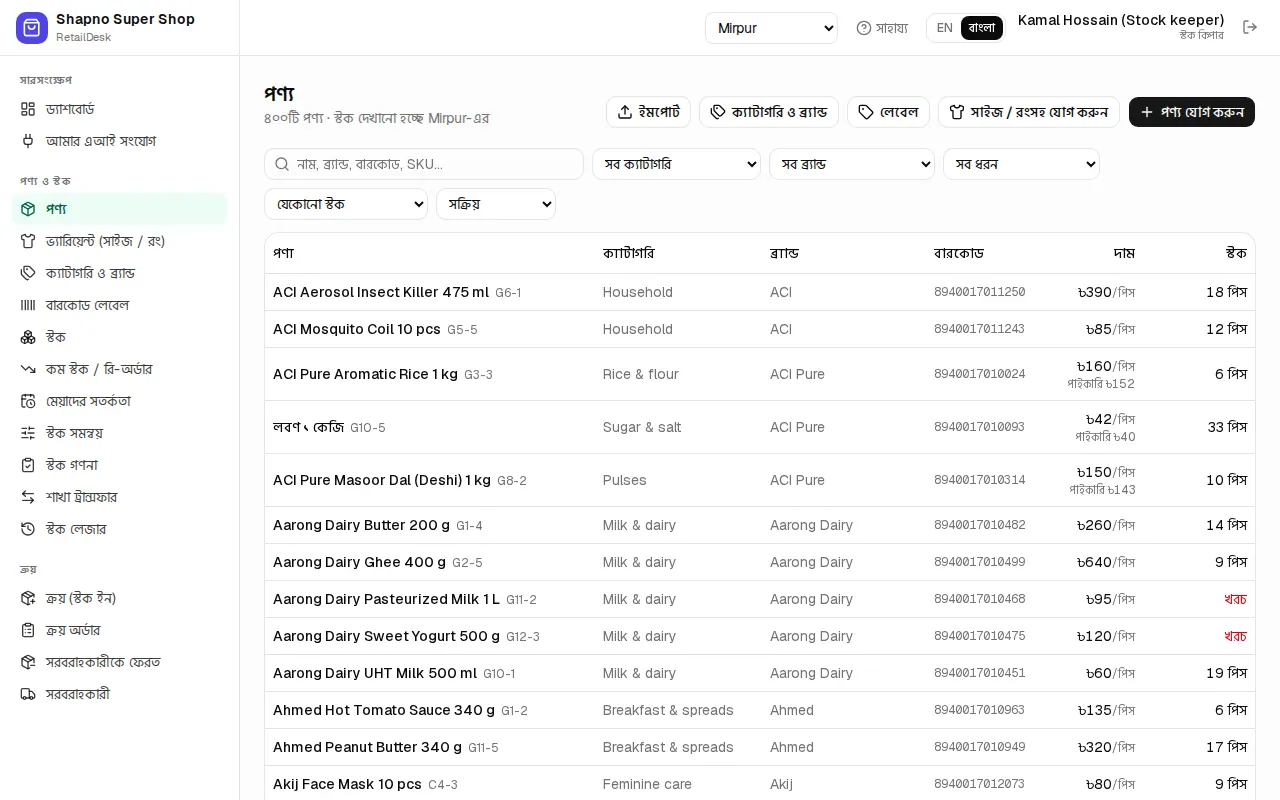Open the যেকোনো স্টক filter dropdown
The height and width of the screenshot is (800, 1280).
click(346, 204)
